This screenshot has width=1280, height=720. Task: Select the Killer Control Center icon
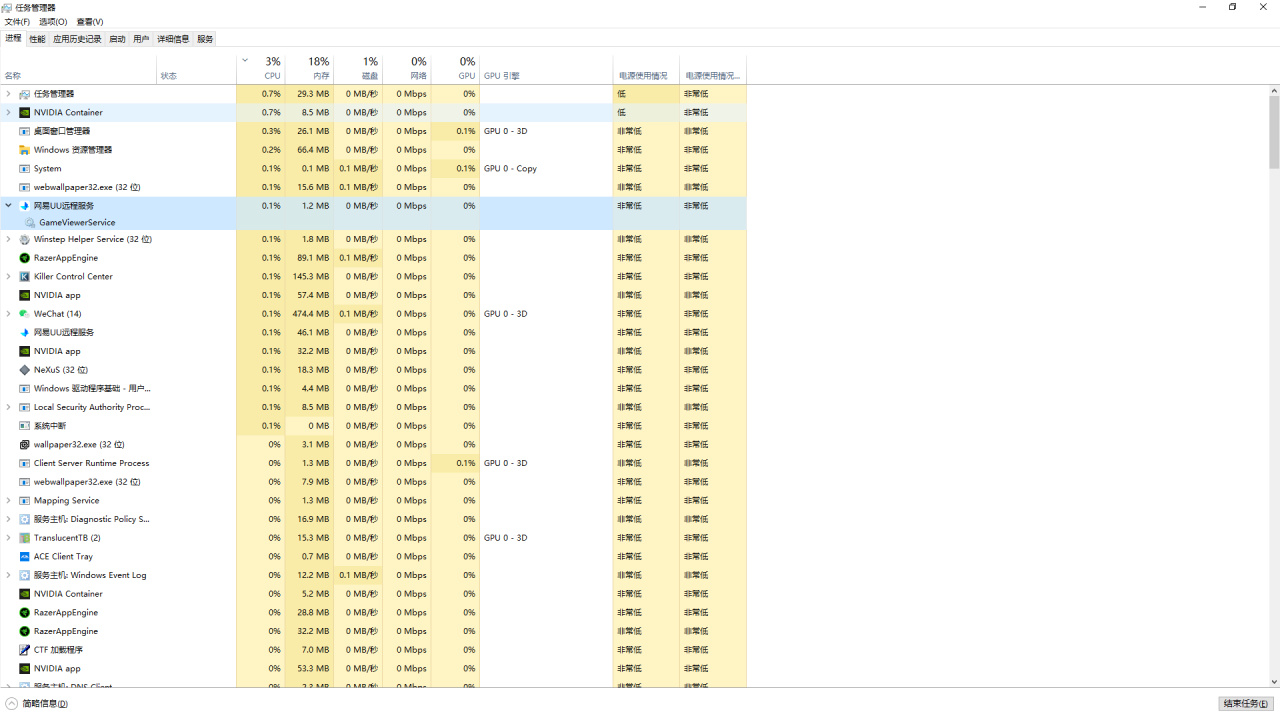pyautogui.click(x=25, y=276)
